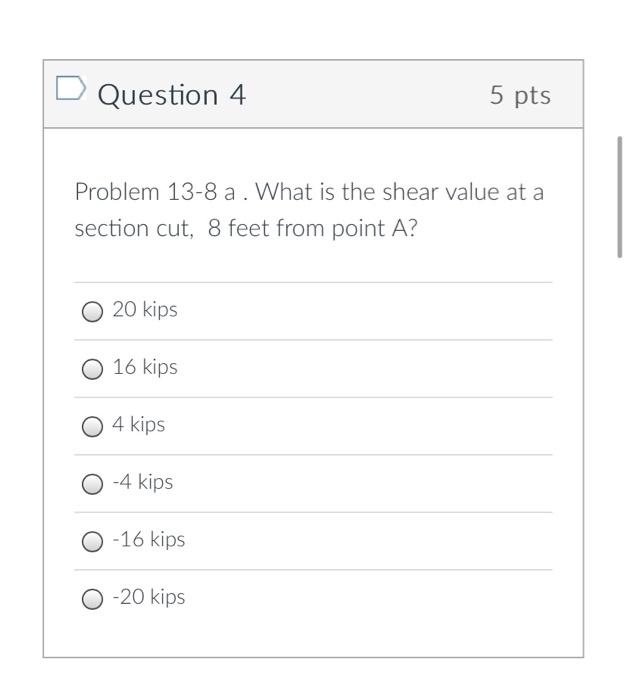Click the "5 pts" points label

(x=520, y=95)
